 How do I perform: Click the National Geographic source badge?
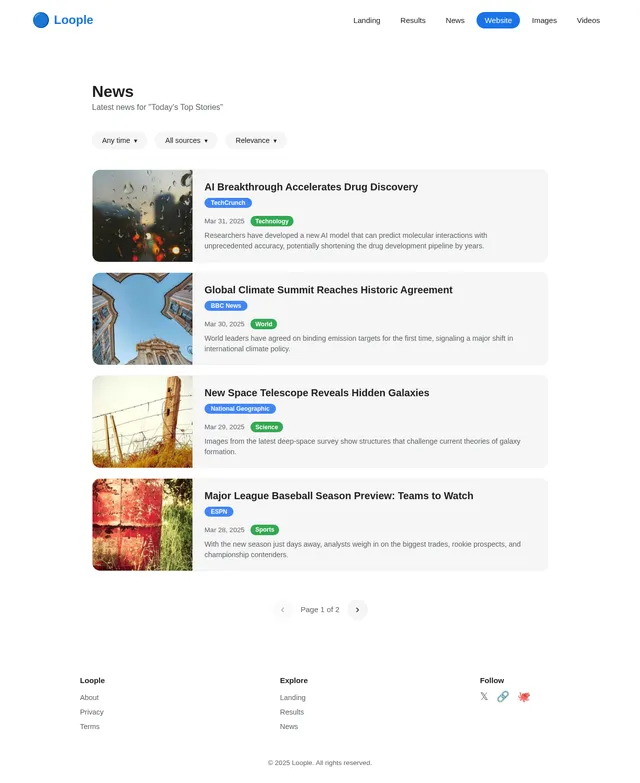click(240, 408)
